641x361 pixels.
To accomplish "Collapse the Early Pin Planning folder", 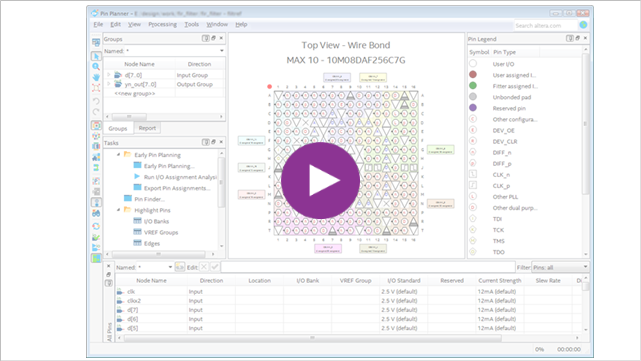I will pos(119,155).
